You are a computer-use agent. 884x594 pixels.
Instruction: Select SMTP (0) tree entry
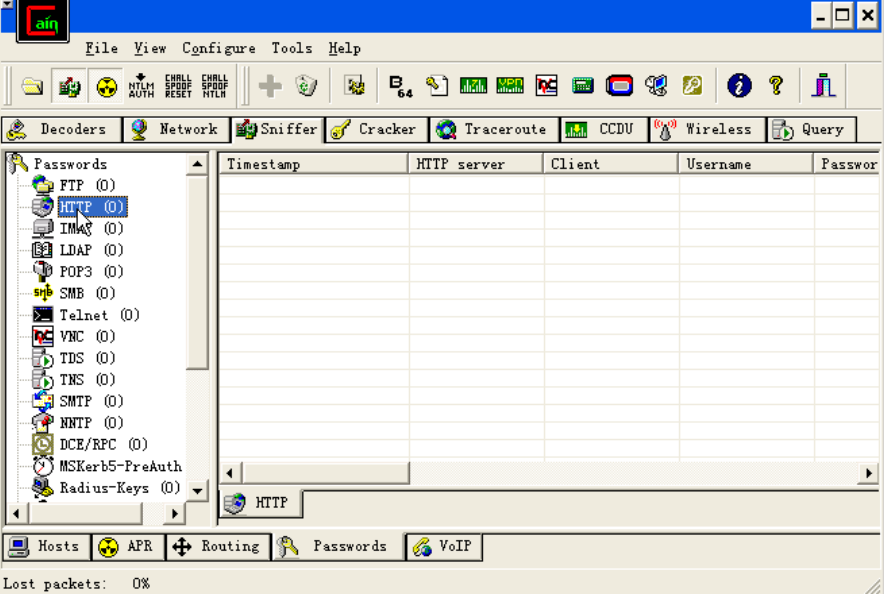pos(91,401)
